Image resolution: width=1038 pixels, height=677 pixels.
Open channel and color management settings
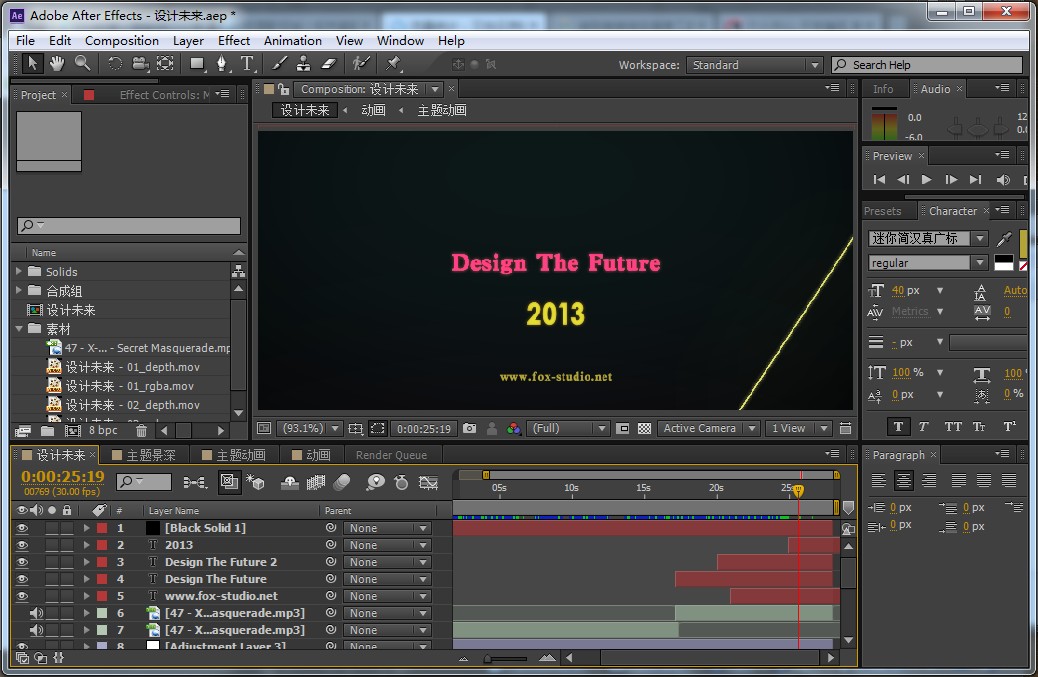coord(513,428)
